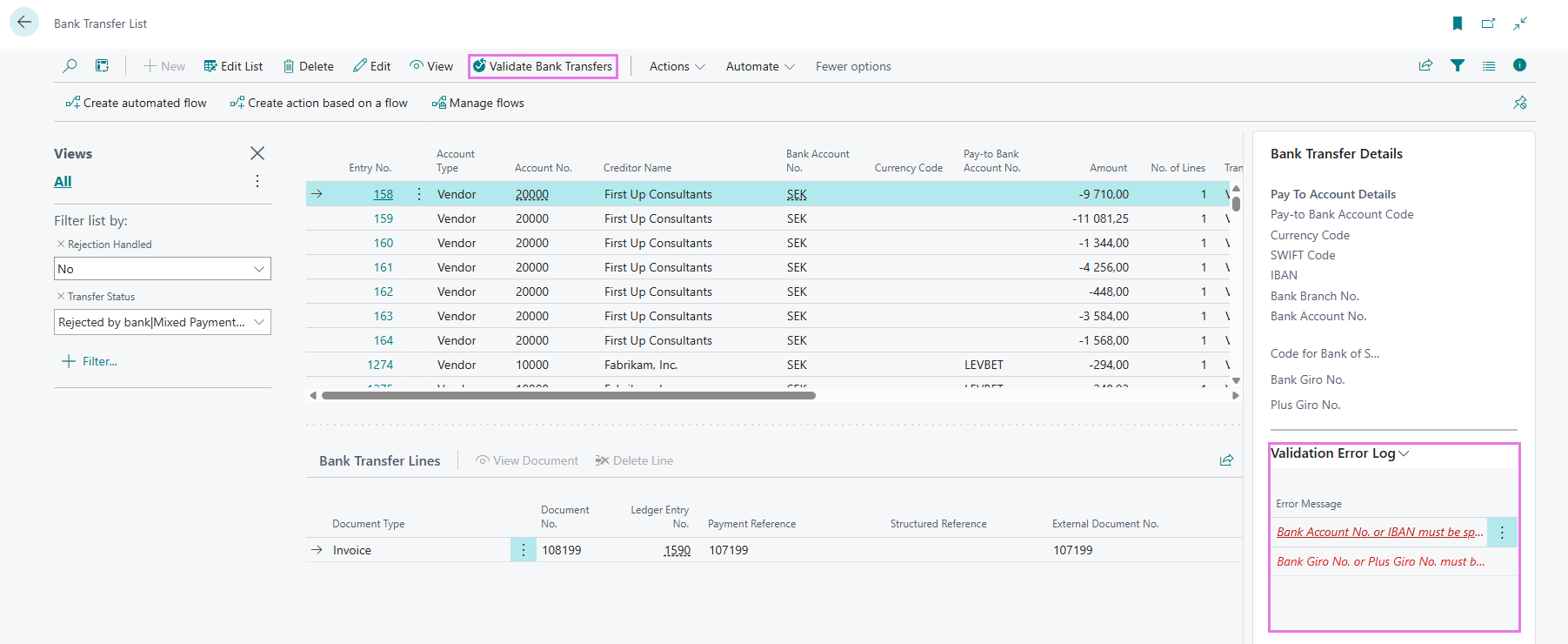Open more options for the All view

(x=257, y=181)
